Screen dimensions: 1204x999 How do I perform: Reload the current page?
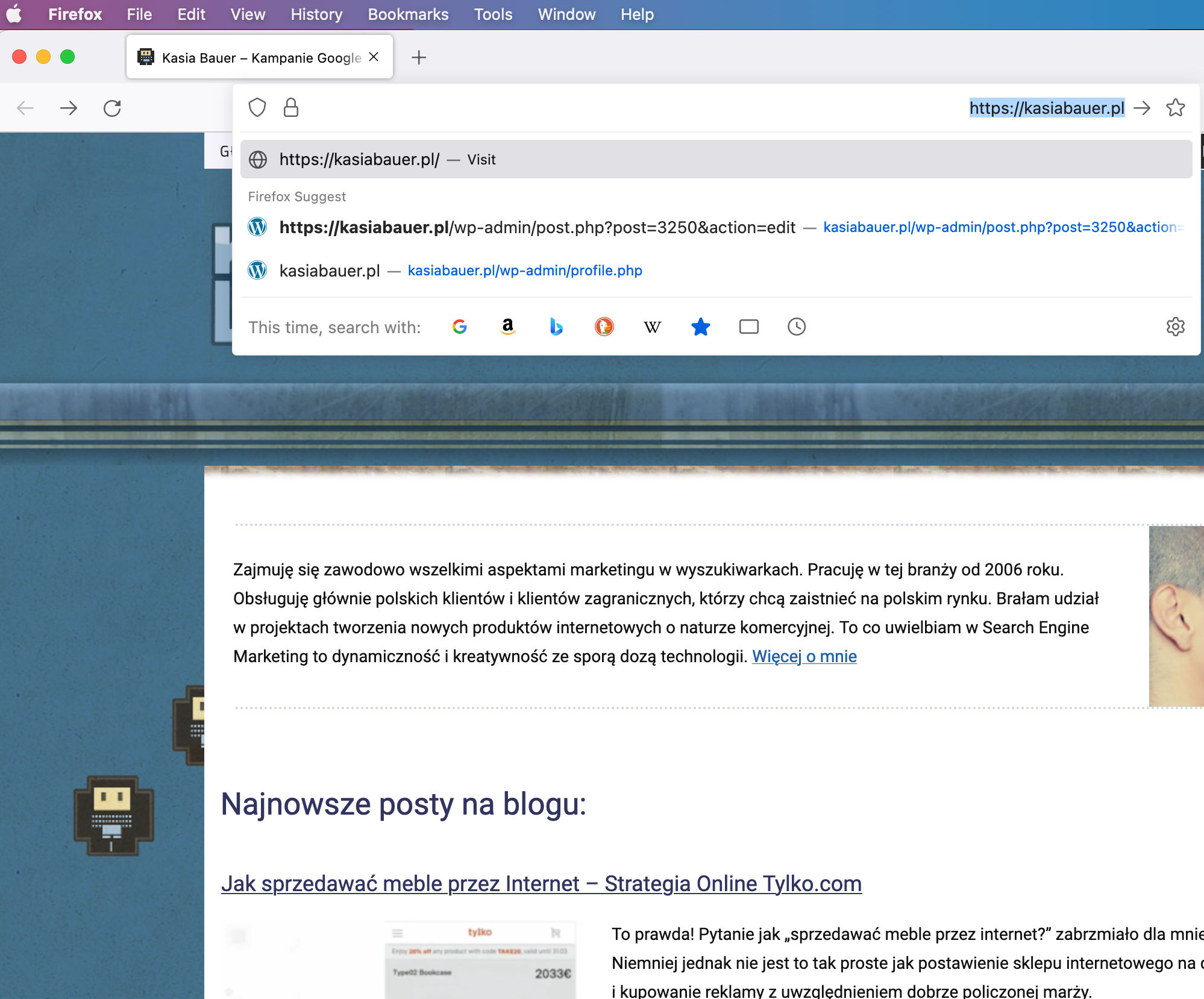tap(112, 108)
